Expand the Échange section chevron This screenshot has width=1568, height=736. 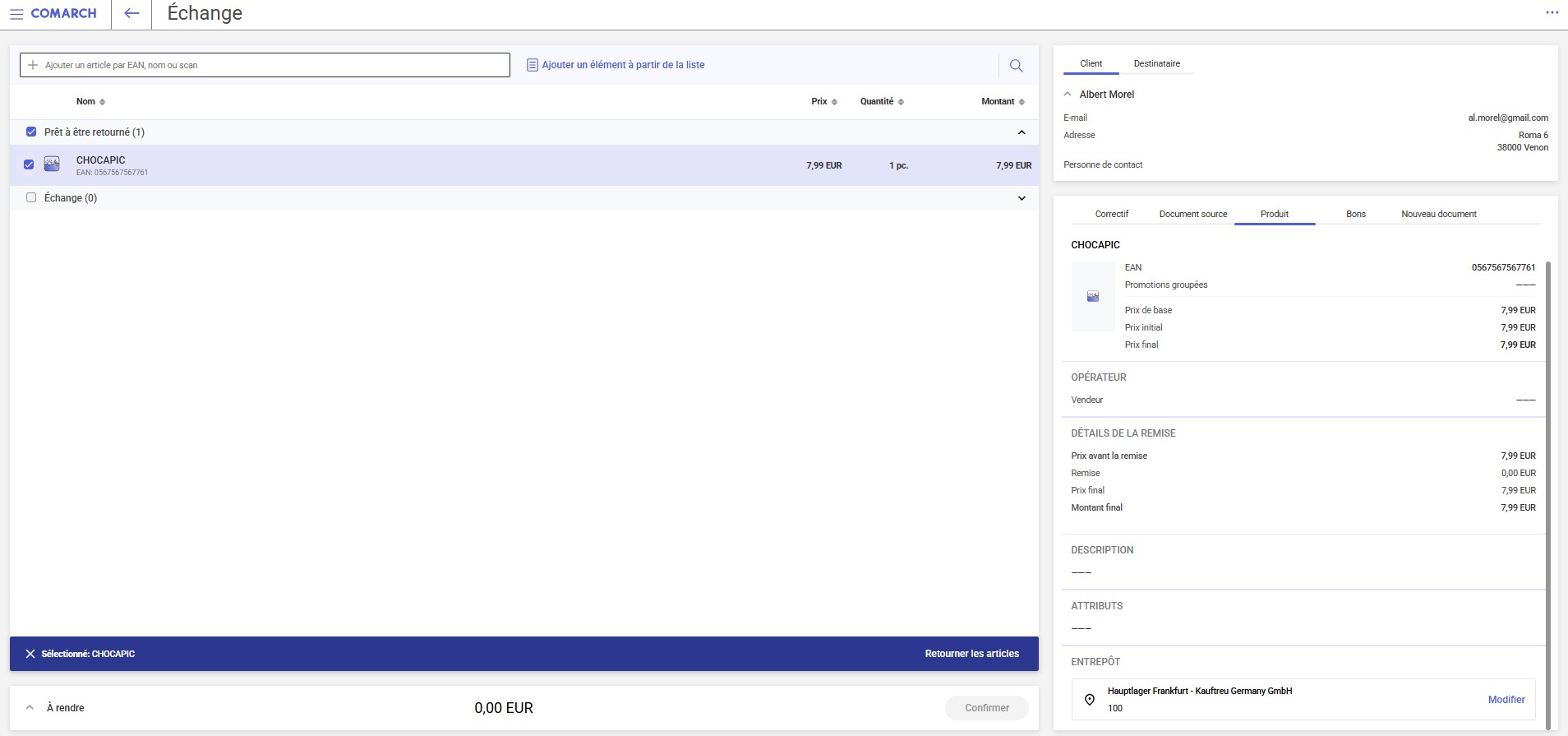click(1022, 198)
